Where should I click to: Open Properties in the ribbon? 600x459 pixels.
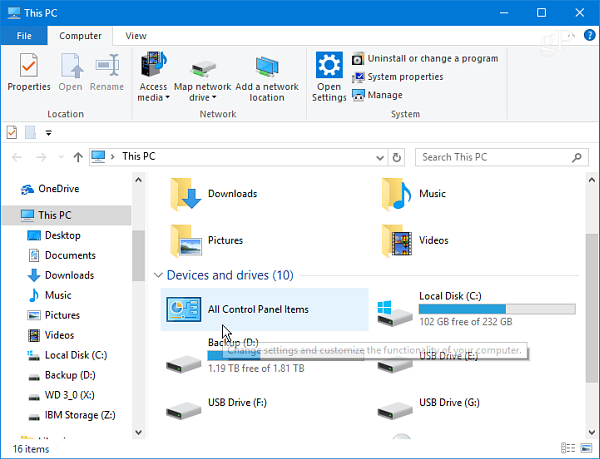[x=29, y=73]
